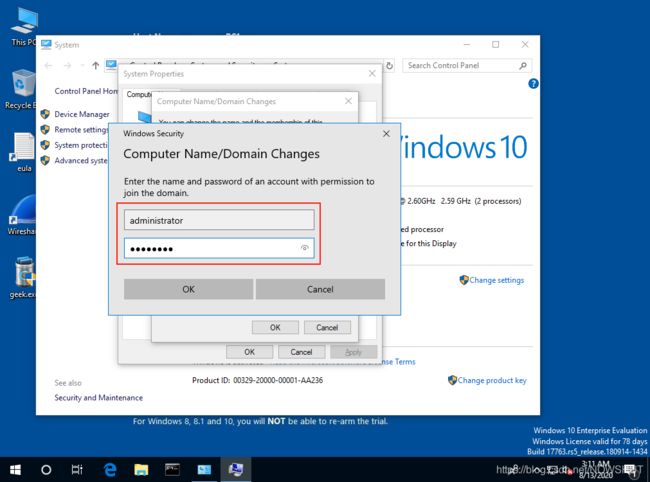The width and height of the screenshot is (650, 482).
Task: Open Device Manager link in System window
Action: point(82,114)
